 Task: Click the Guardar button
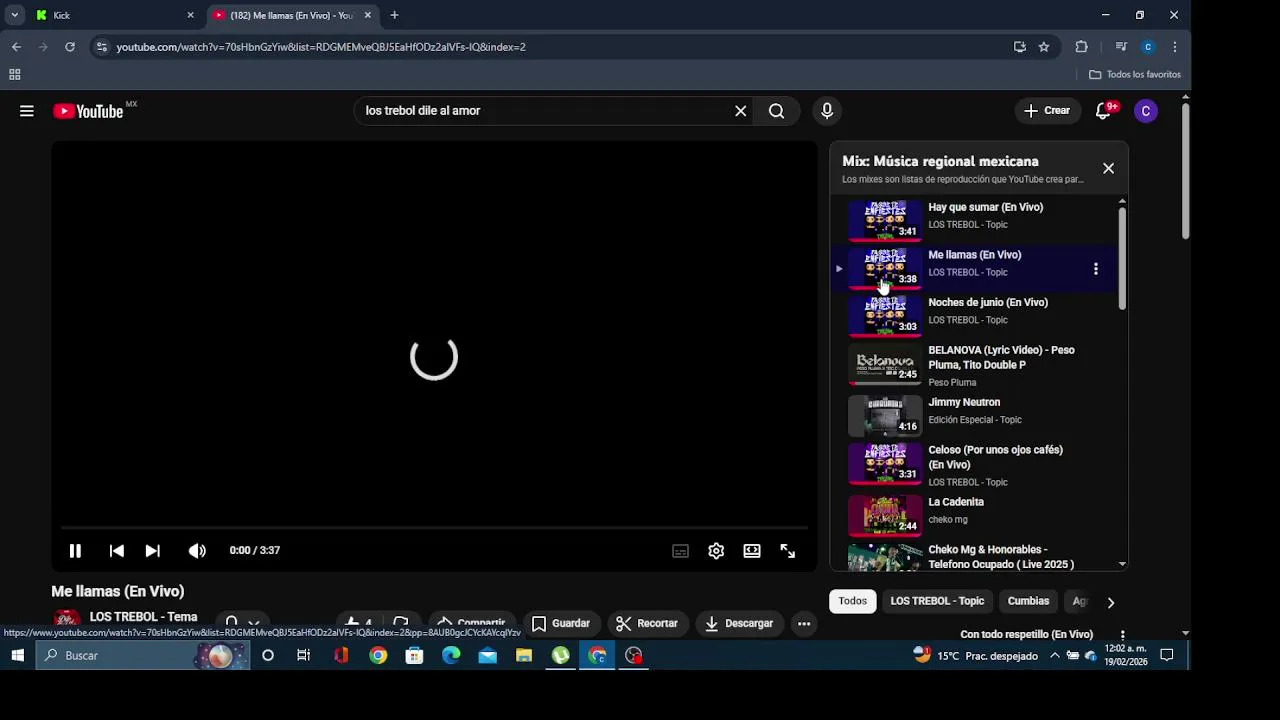point(561,623)
